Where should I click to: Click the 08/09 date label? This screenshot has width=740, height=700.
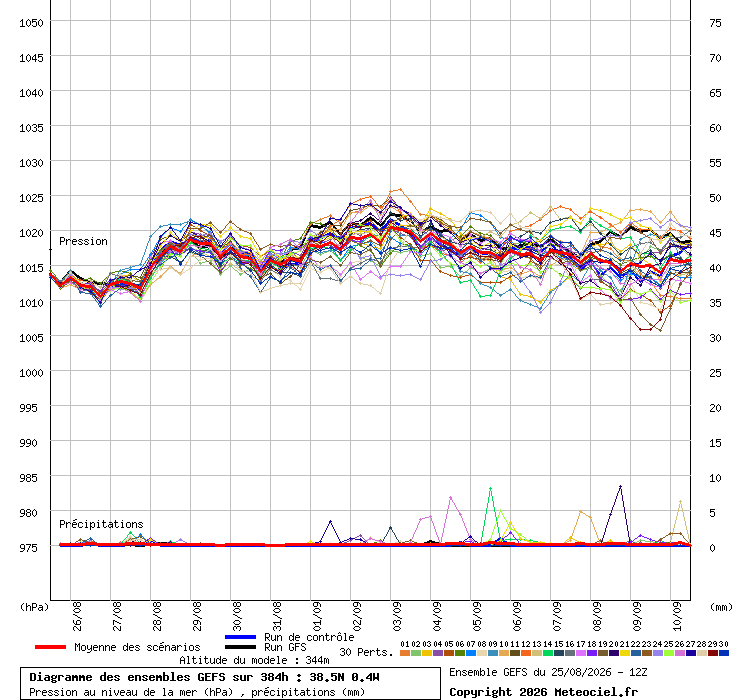[x=597, y=616]
